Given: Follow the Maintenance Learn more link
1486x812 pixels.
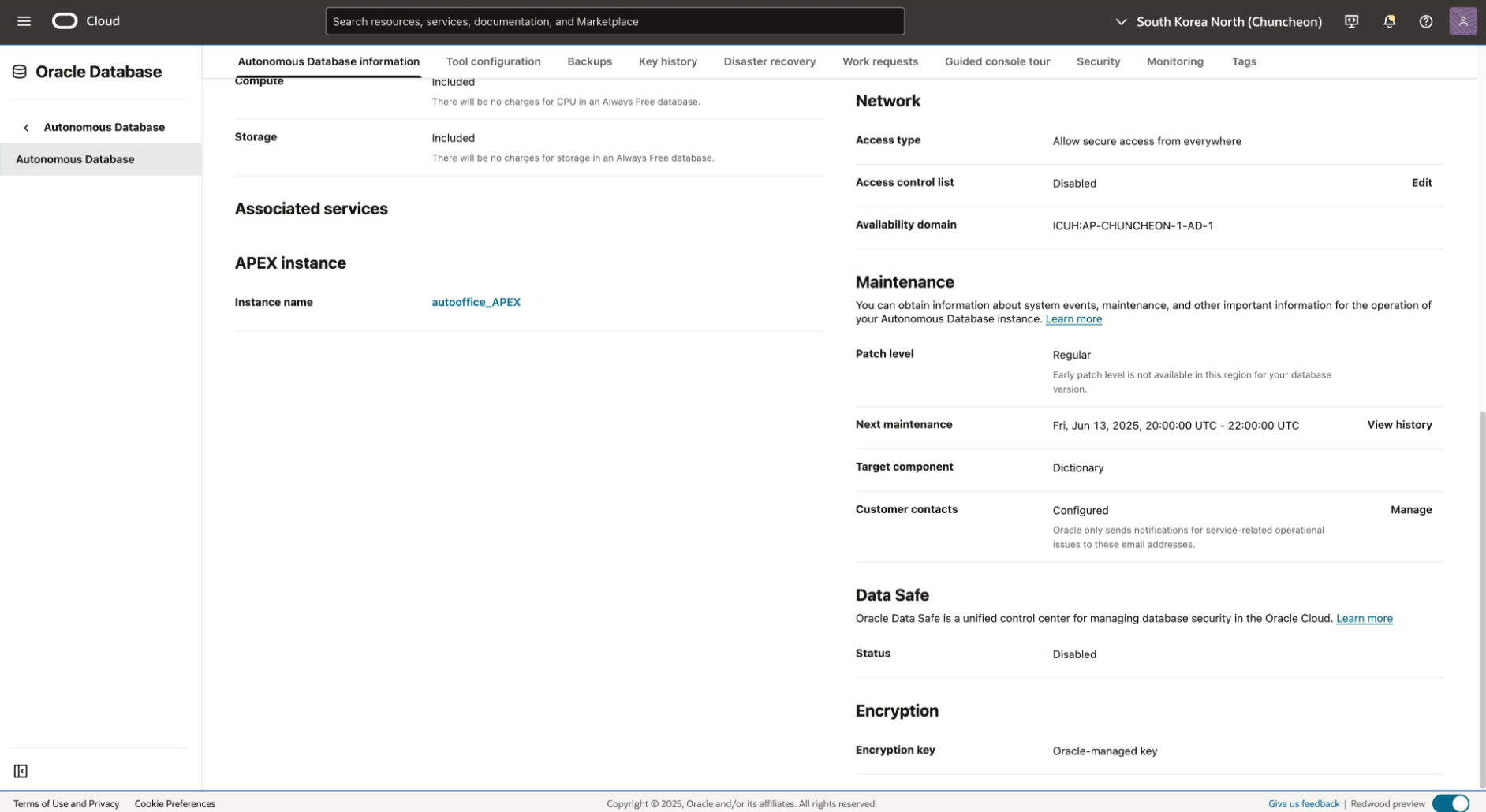Looking at the screenshot, I should tap(1073, 319).
